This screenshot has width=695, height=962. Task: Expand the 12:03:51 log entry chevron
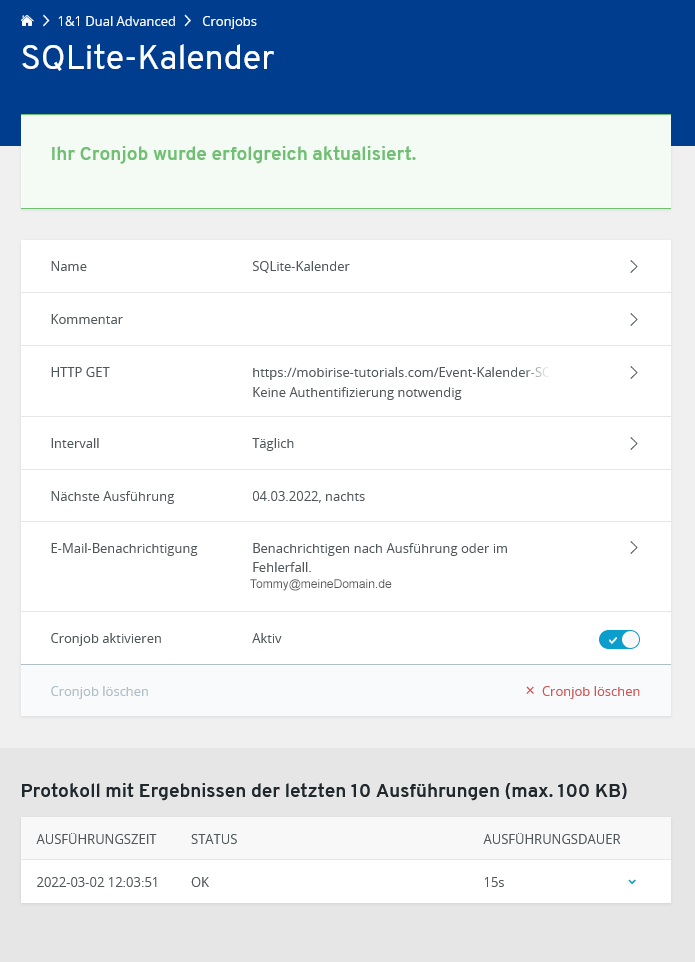pyautogui.click(x=632, y=882)
